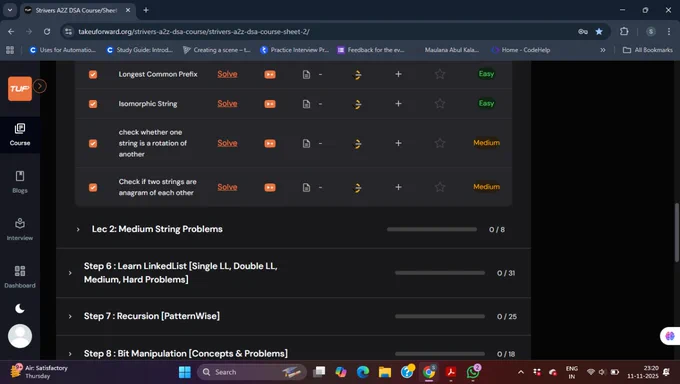
Task: Click Solve link for anagram problem
Action: pos(227,187)
